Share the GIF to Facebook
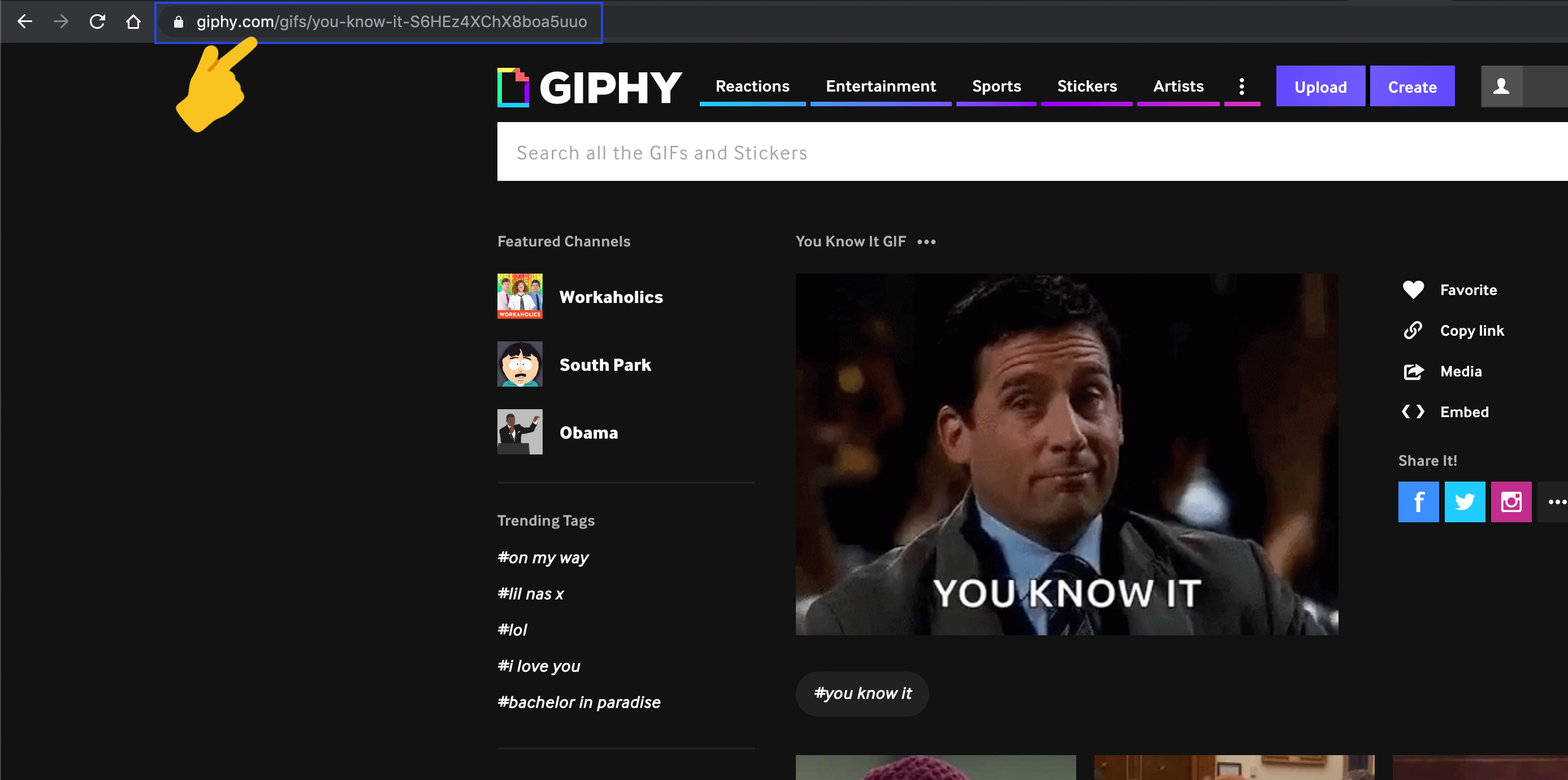This screenshot has height=780, width=1568. click(x=1418, y=502)
